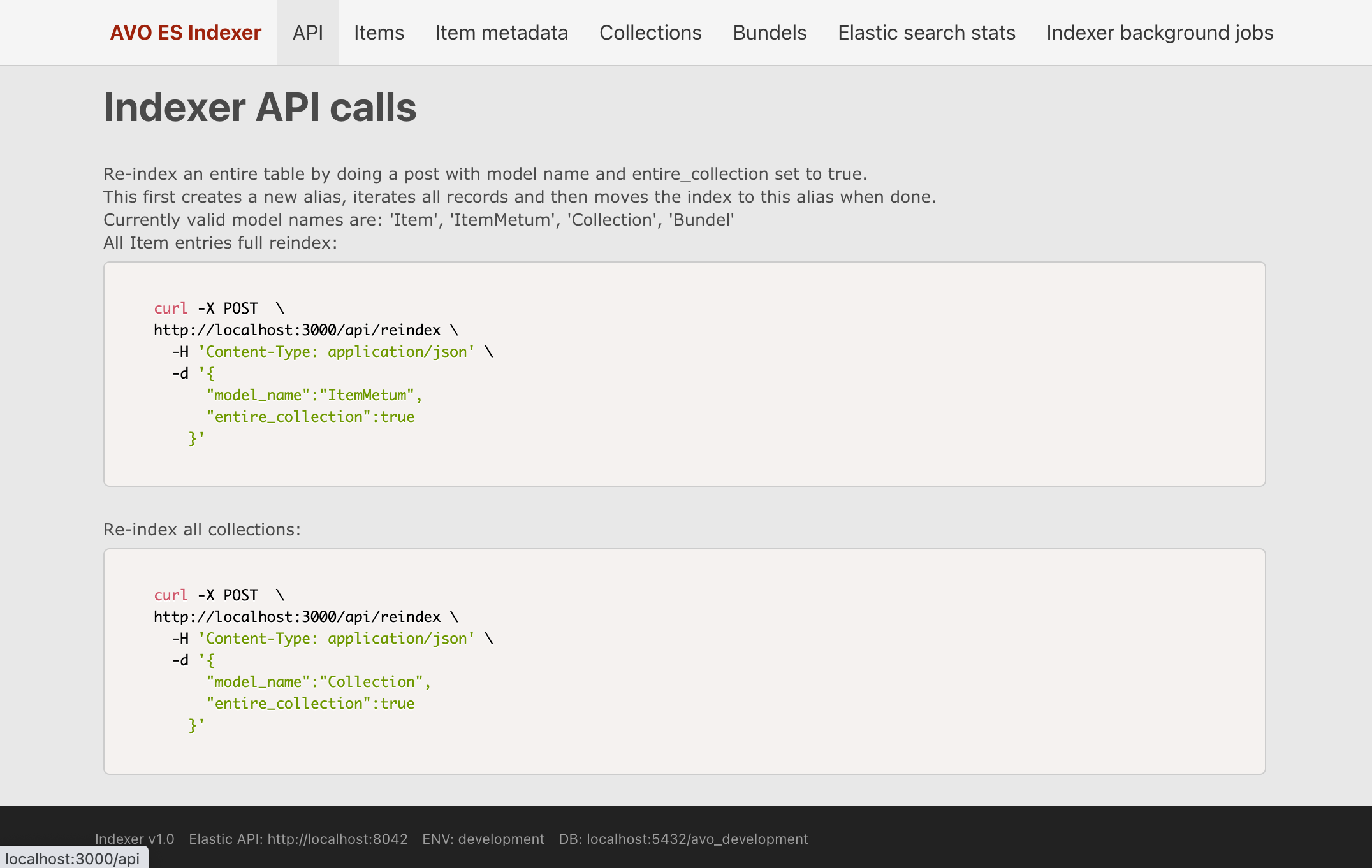Click the 'ENV: development' footer text
The width and height of the screenshot is (1372, 868).
483,839
